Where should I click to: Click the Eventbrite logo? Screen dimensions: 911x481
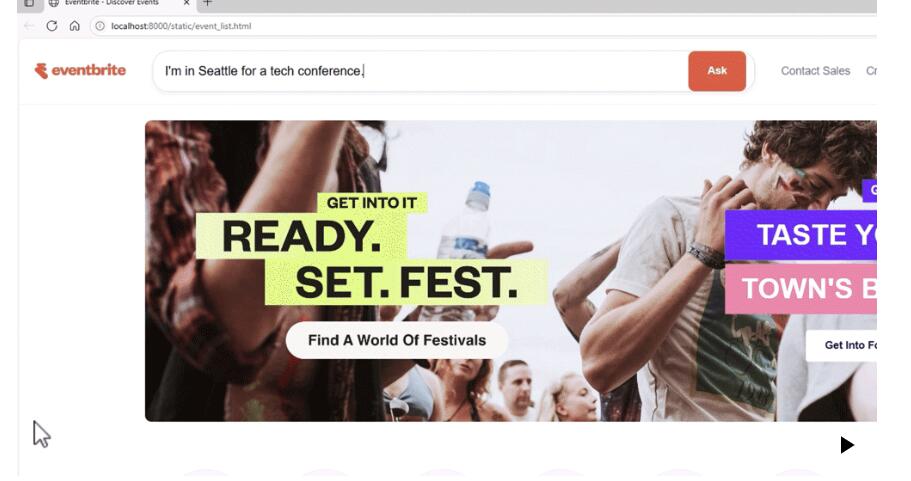point(80,71)
